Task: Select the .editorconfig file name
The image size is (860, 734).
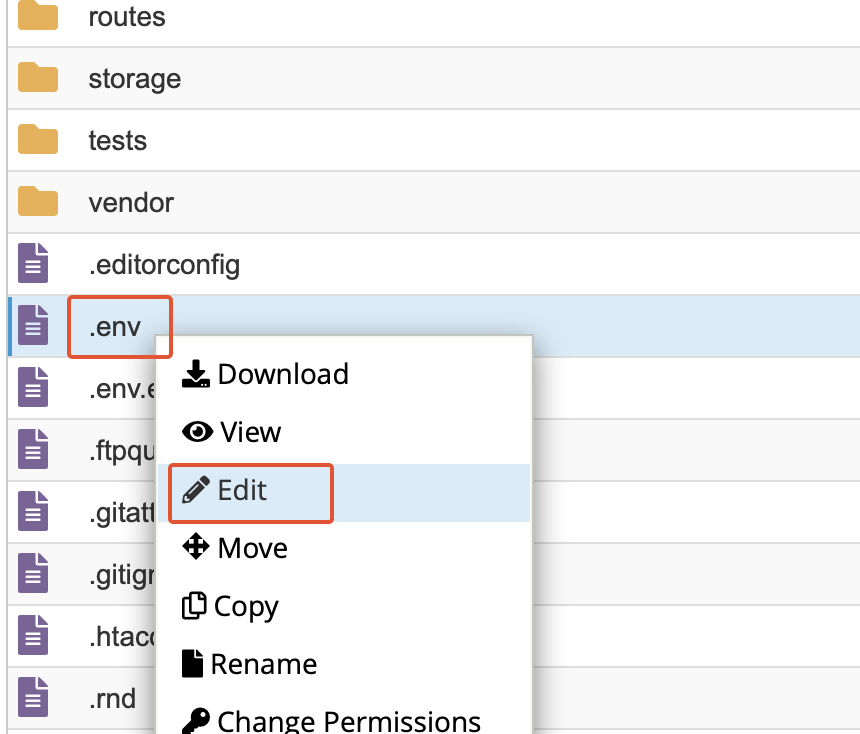Action: pos(164,265)
